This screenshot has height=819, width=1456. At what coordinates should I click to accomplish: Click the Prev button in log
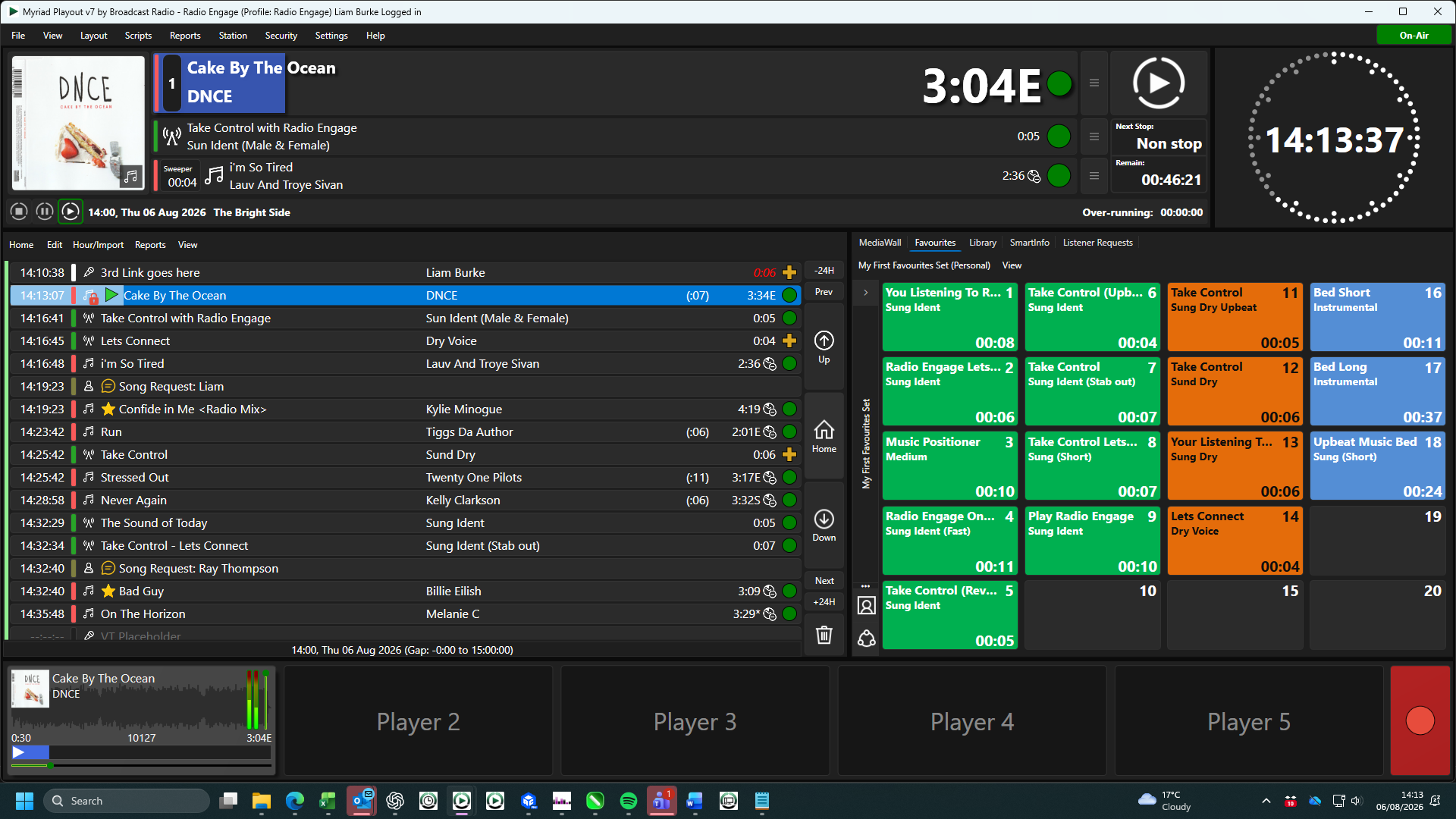[824, 292]
